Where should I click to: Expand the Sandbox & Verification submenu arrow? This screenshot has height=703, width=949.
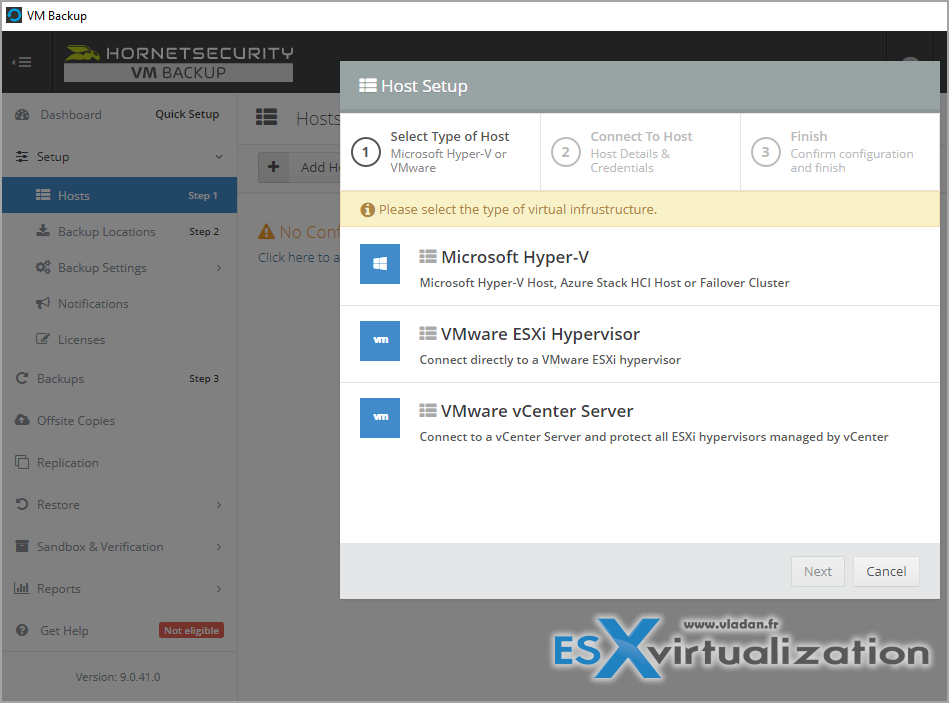[219, 547]
